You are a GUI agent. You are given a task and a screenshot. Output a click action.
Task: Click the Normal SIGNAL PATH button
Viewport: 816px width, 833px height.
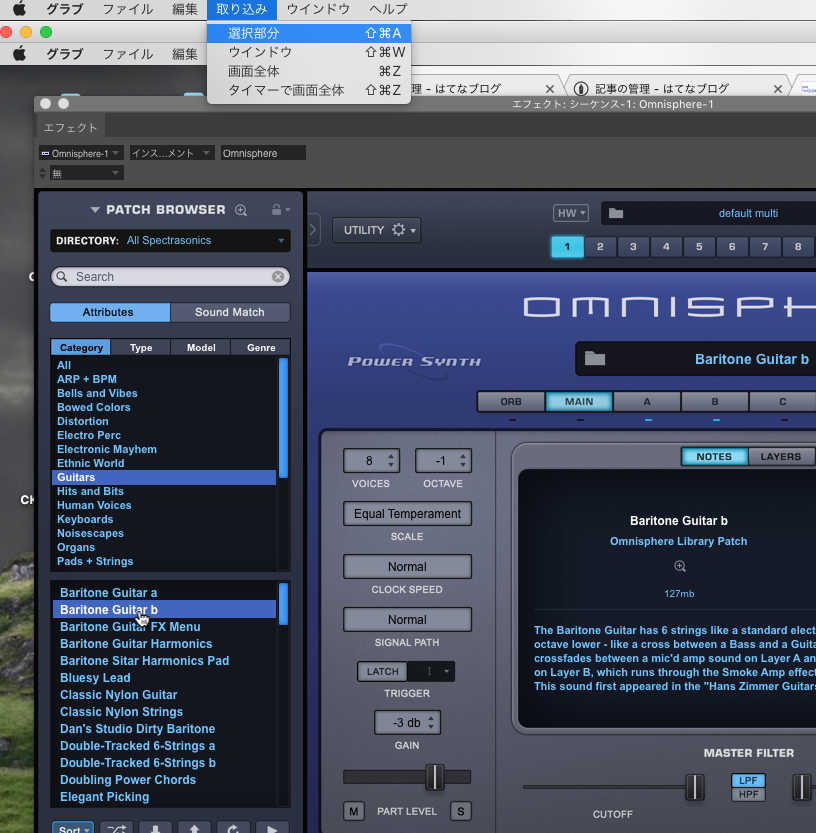407,619
